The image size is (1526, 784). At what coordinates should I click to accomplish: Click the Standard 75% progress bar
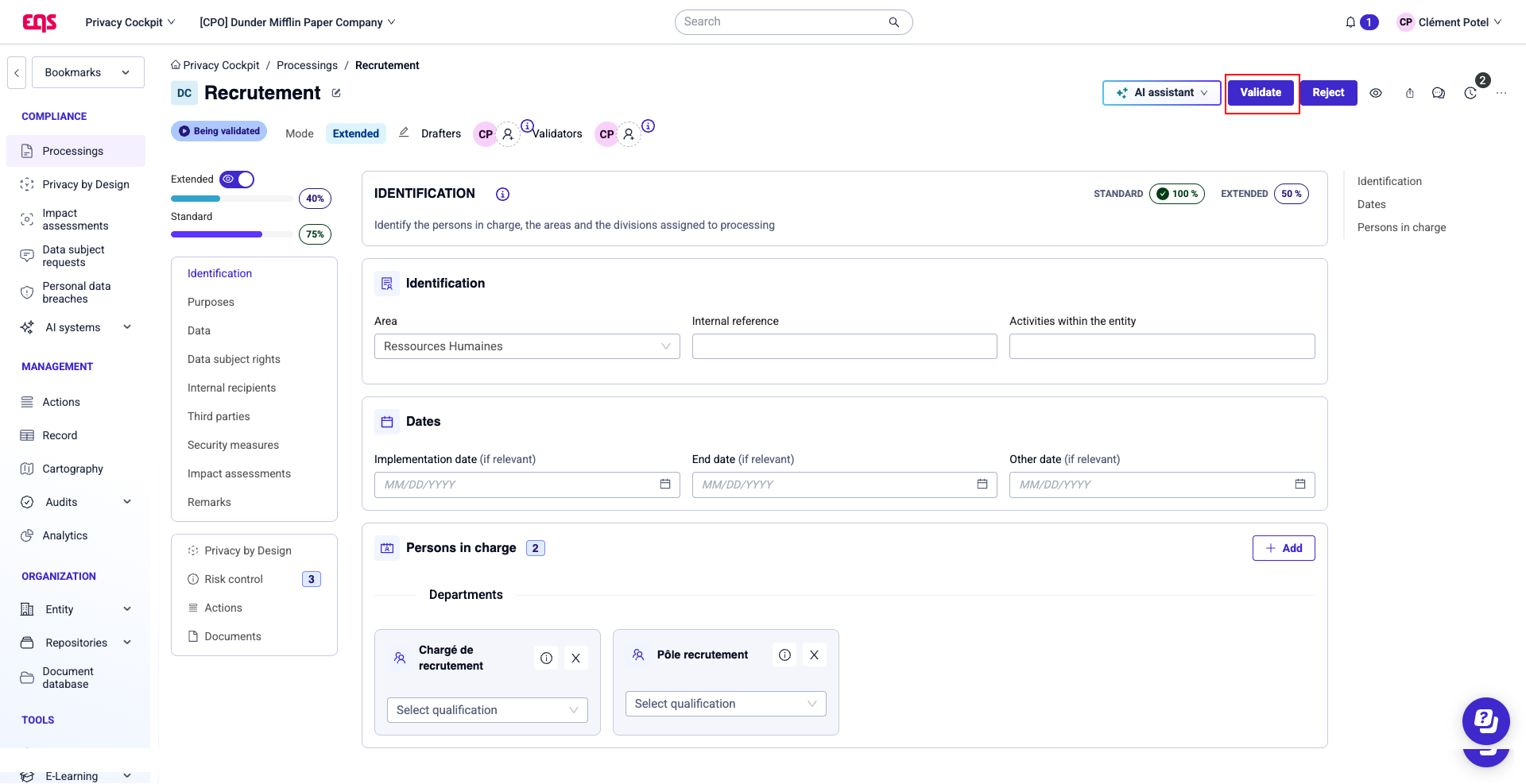coord(231,234)
